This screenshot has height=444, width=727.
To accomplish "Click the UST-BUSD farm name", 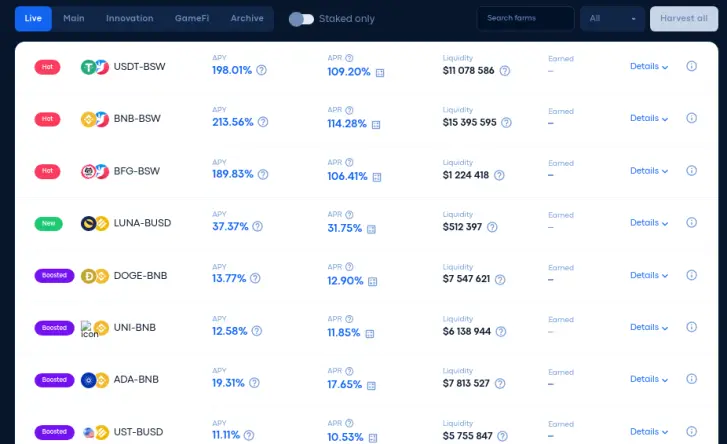I will (x=138, y=432).
